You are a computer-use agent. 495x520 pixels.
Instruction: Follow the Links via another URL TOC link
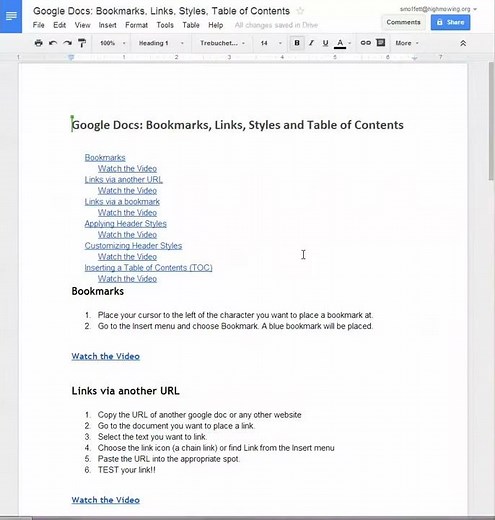123,180
